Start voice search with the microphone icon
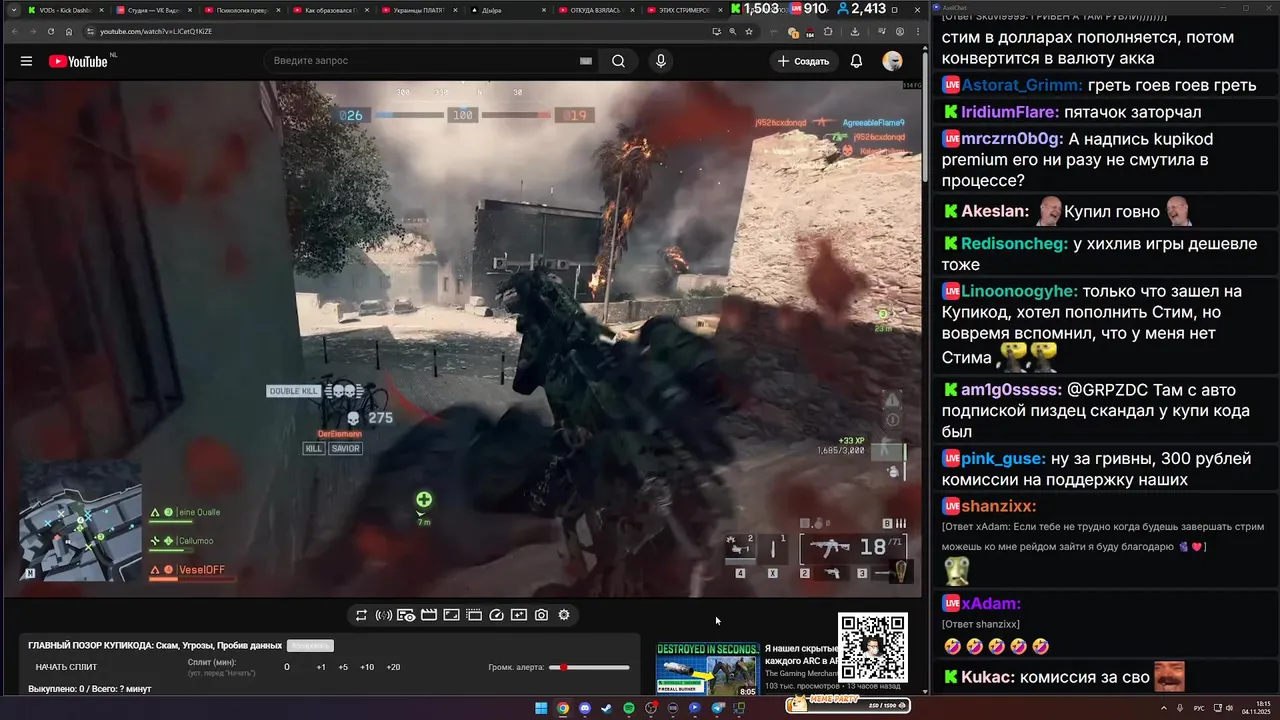The image size is (1280, 720). 660,61
